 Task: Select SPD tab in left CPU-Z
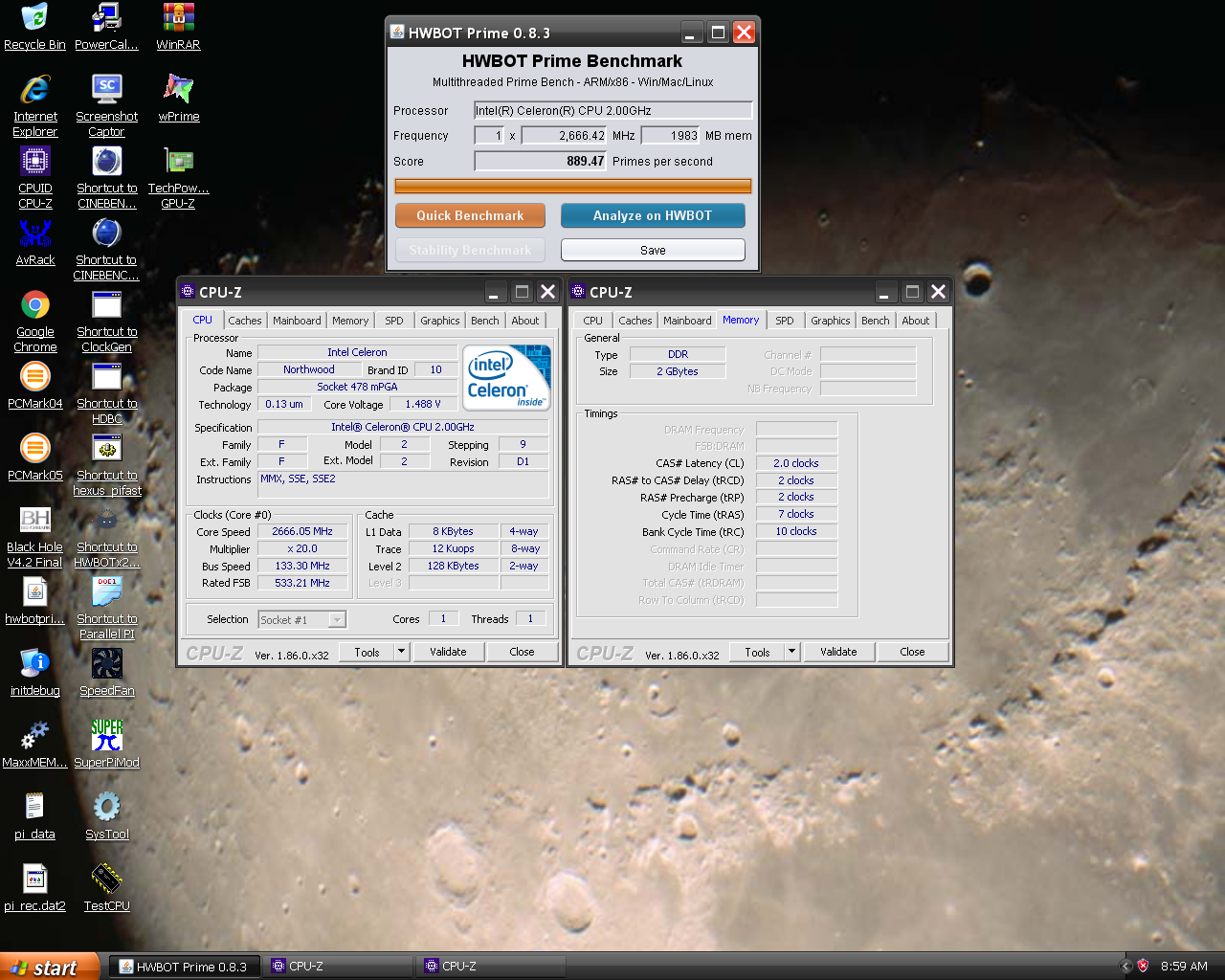pos(394,321)
